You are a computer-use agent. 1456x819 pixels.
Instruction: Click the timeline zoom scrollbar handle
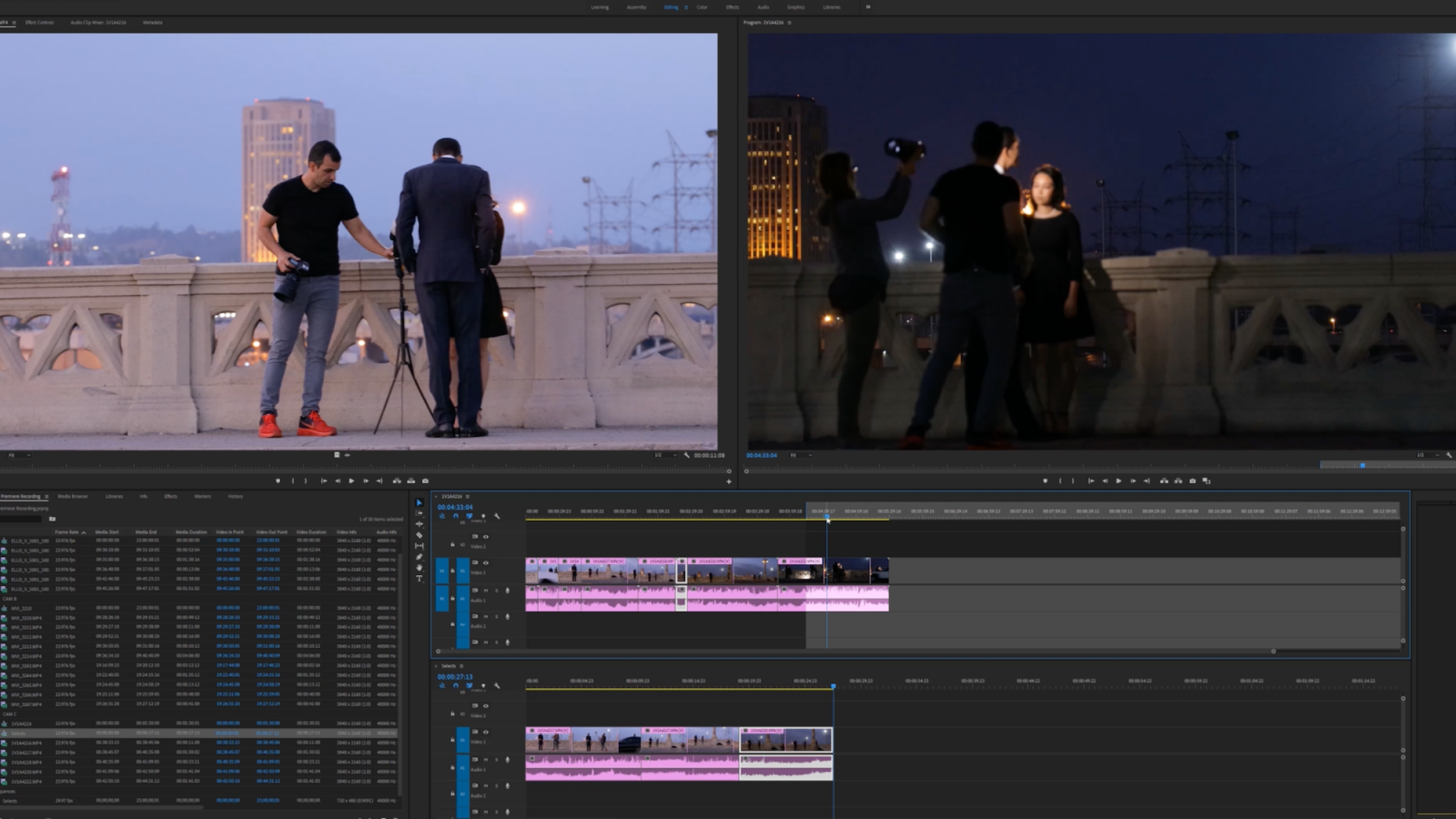(x=1273, y=652)
